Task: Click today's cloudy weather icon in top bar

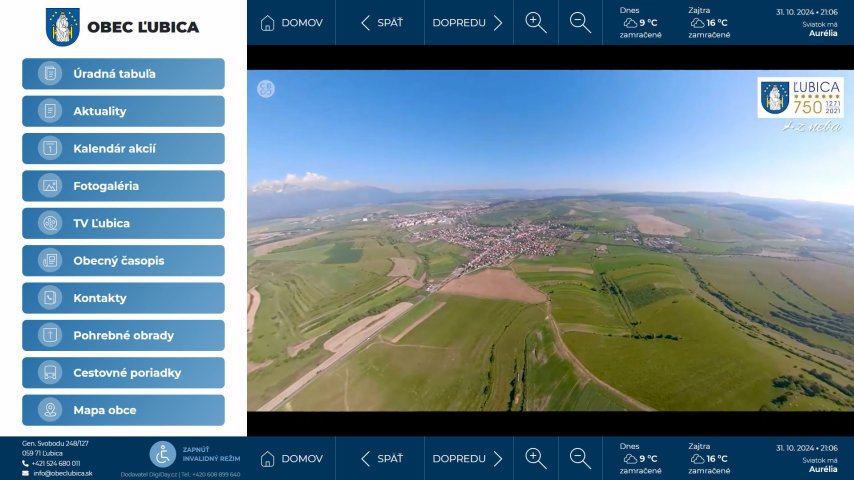Action: coord(629,22)
